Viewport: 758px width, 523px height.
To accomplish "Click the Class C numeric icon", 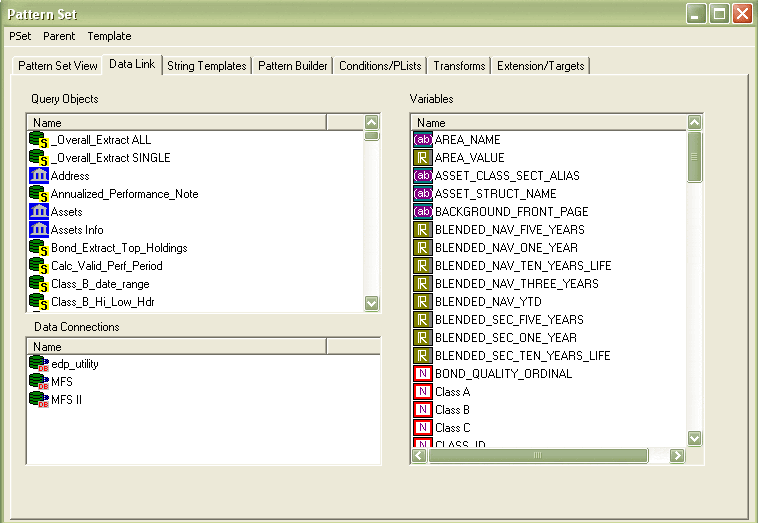I will (423, 428).
